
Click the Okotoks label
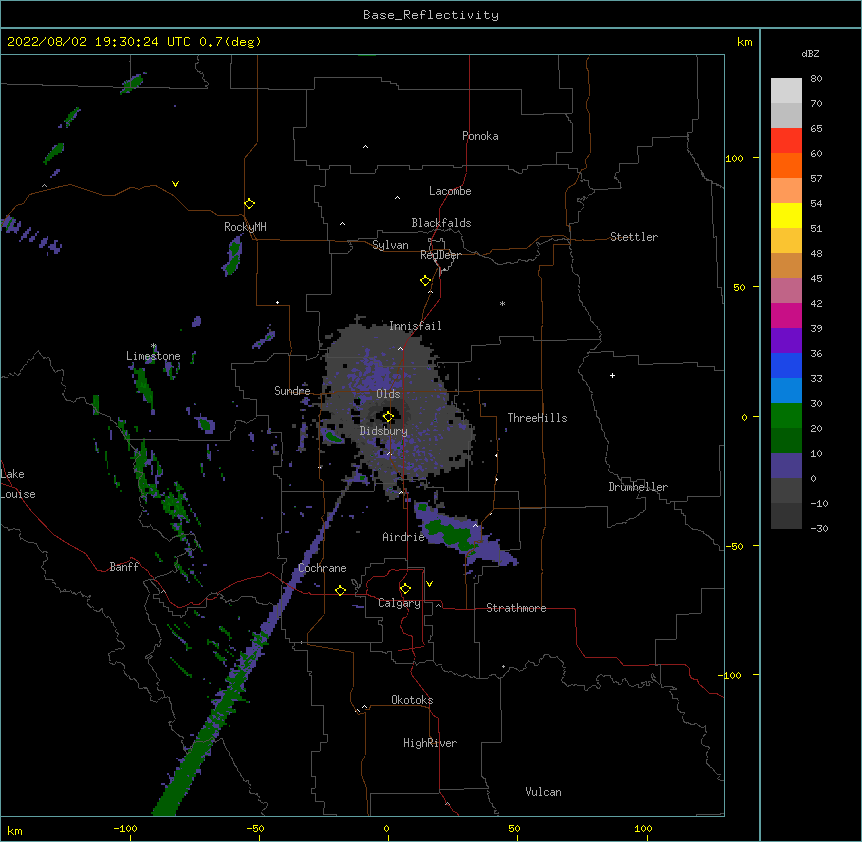pos(412,700)
